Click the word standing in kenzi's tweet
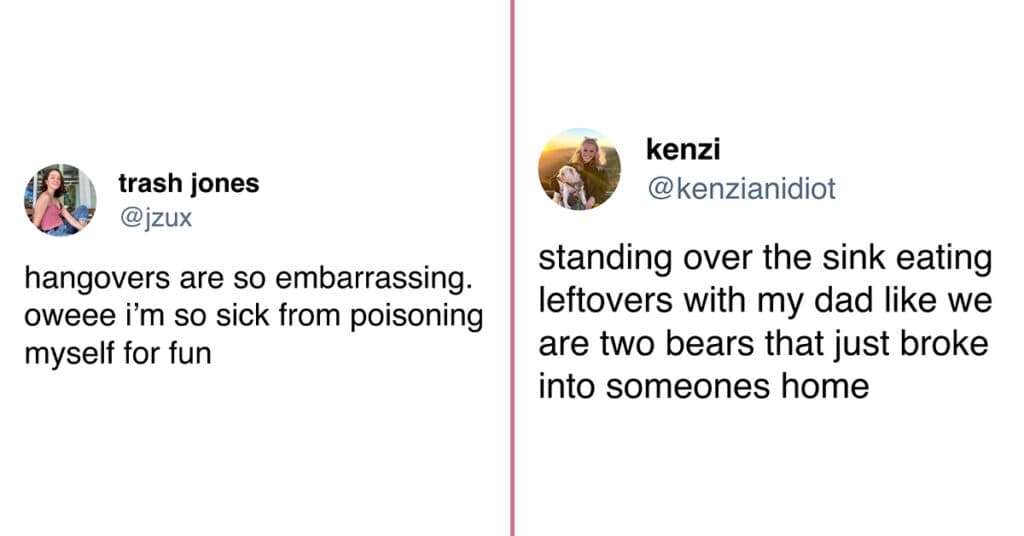 pyautogui.click(x=605, y=259)
